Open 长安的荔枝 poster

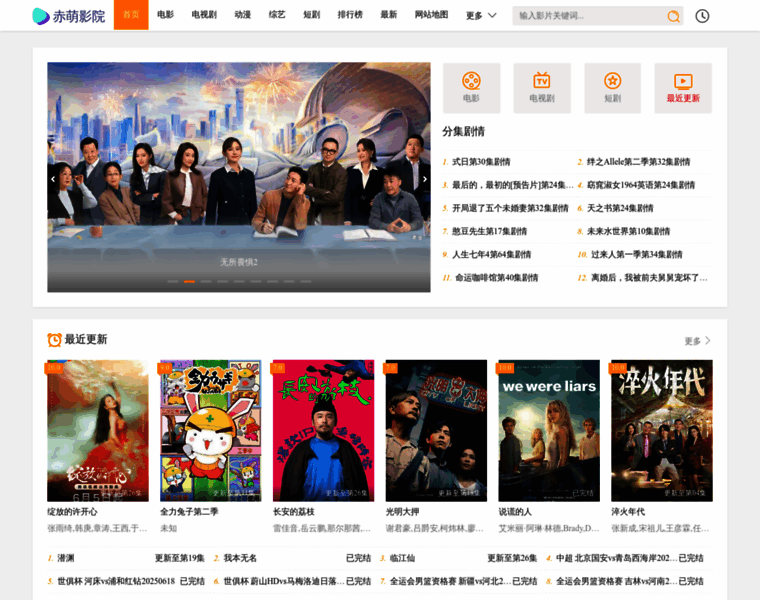pyautogui.click(x=323, y=430)
